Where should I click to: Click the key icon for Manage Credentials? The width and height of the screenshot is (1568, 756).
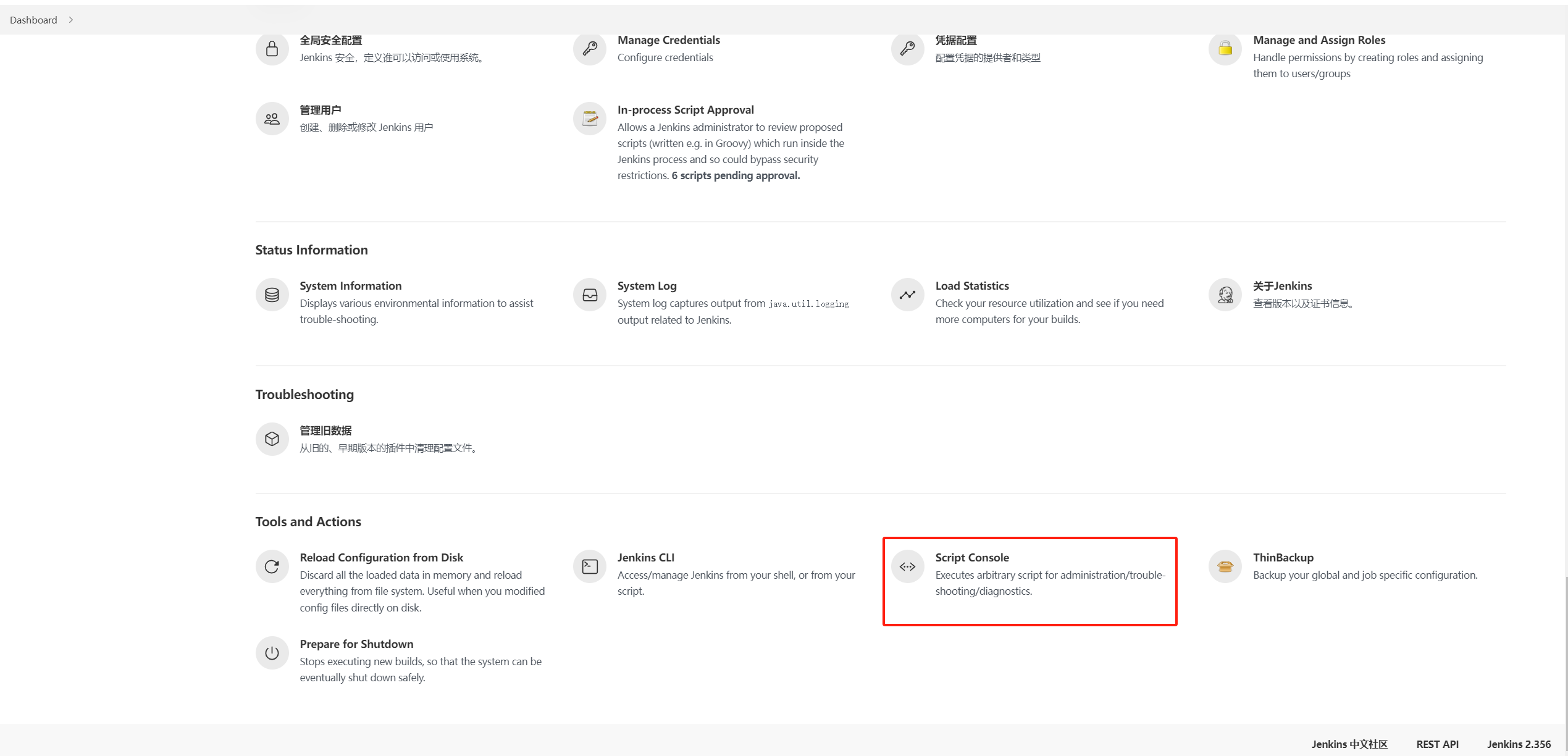coord(590,49)
